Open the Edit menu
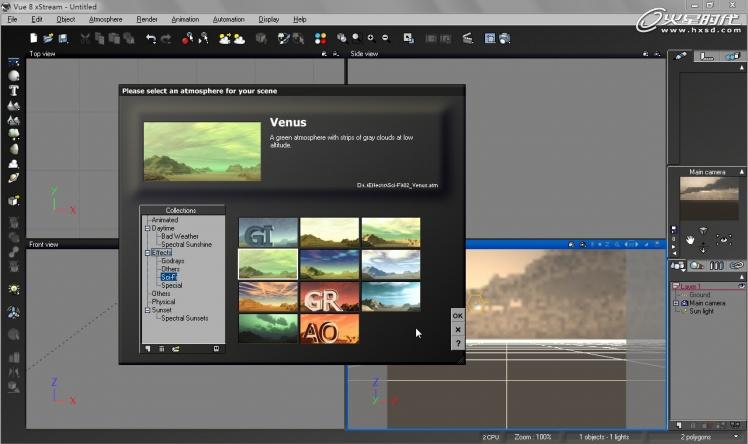 (37, 19)
